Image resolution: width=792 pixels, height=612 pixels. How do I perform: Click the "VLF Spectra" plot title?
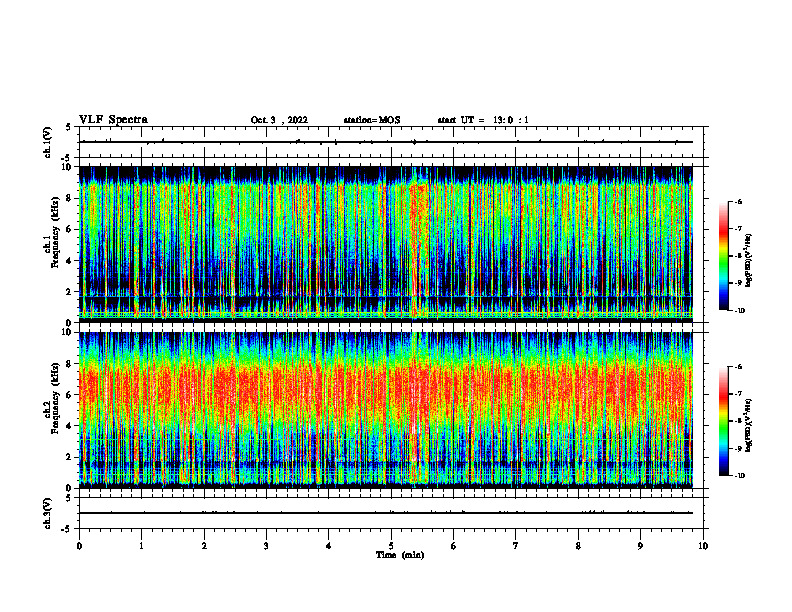(x=113, y=120)
